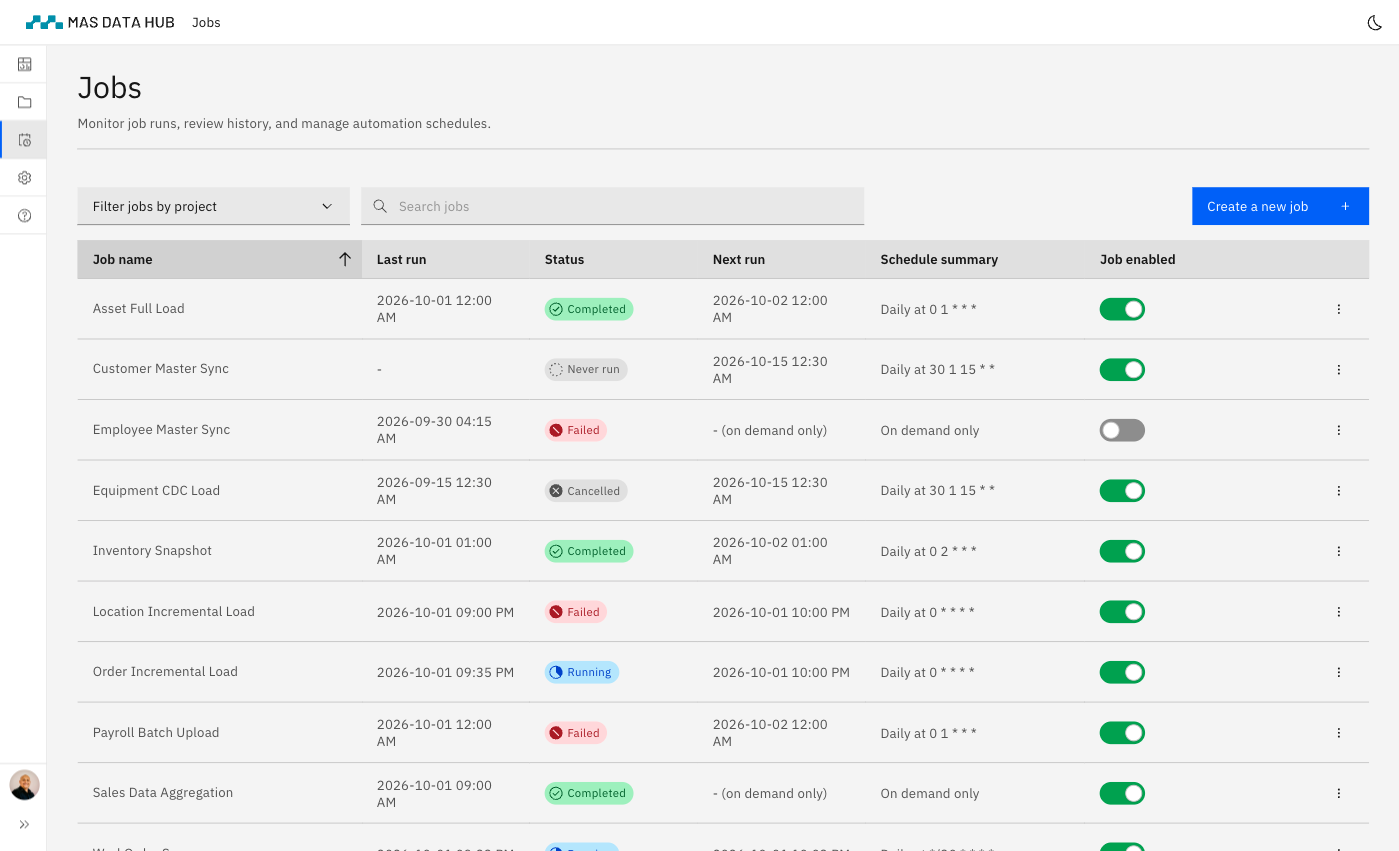Disable the Customer Master Sync job toggle
1399x851 pixels.
click(x=1122, y=370)
